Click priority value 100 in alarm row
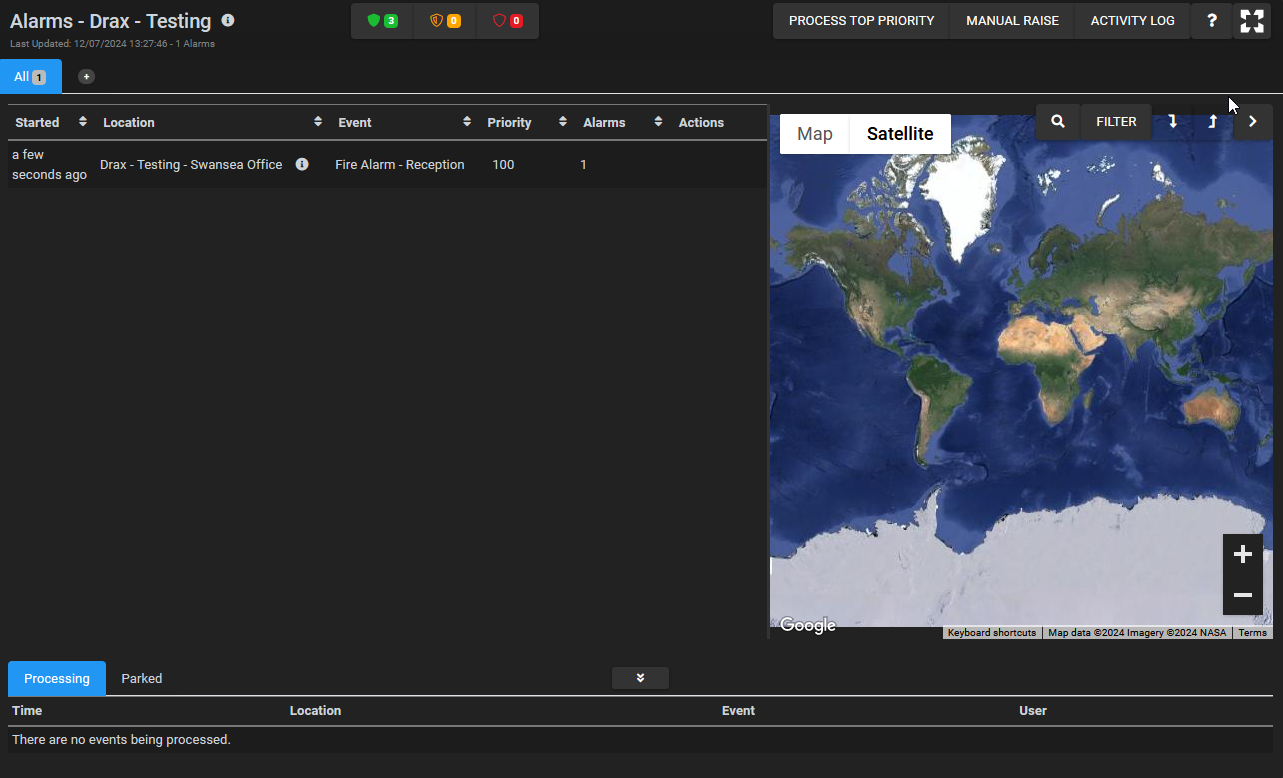1283x778 pixels. point(503,164)
